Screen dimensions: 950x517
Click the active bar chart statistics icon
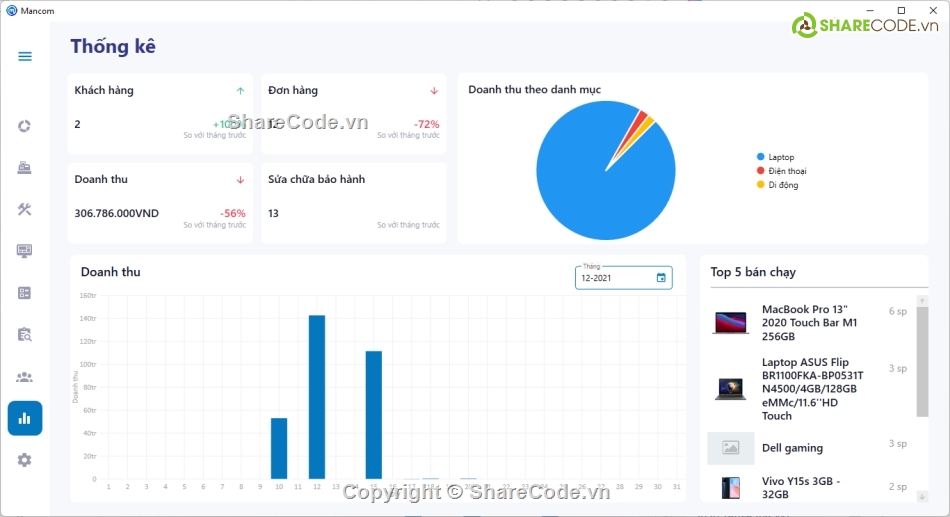25,418
